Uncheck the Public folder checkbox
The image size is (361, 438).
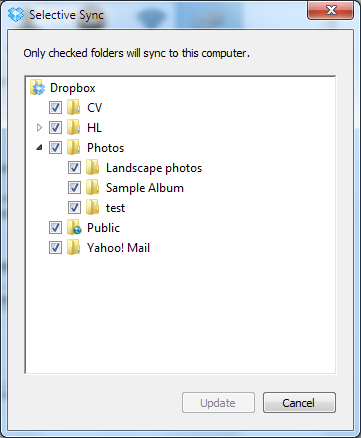pyautogui.click(x=55, y=228)
